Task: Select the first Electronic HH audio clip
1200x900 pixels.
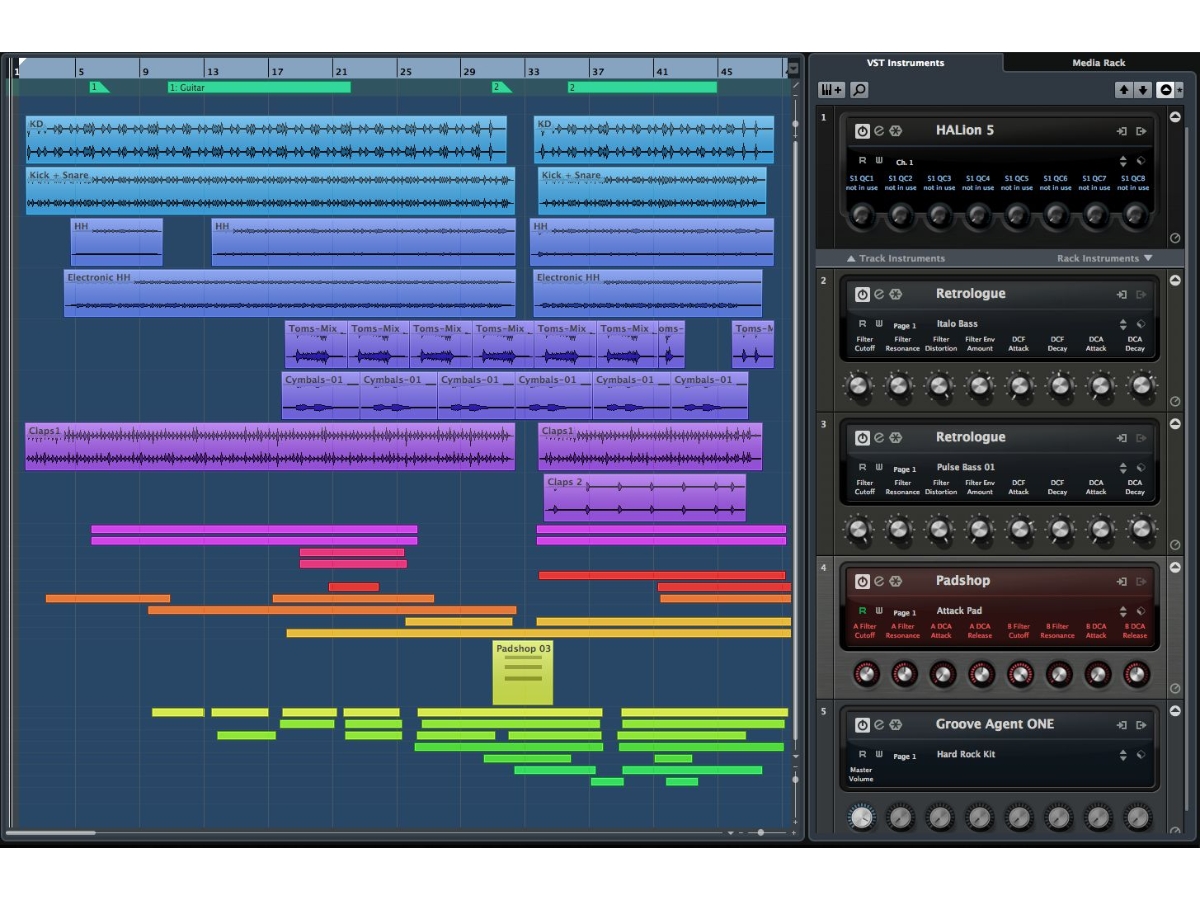Action: pyautogui.click(x=290, y=293)
